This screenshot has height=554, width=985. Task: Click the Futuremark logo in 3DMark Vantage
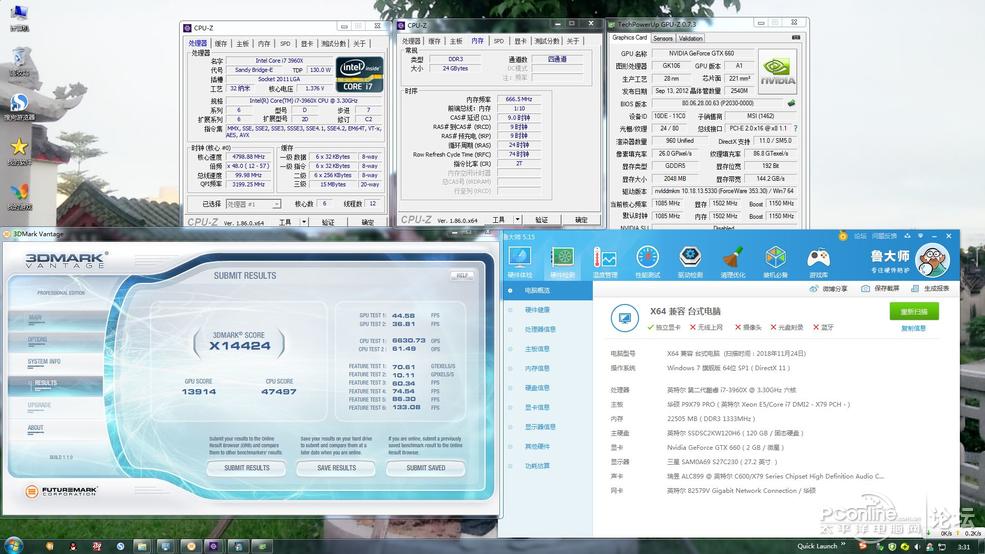61,491
